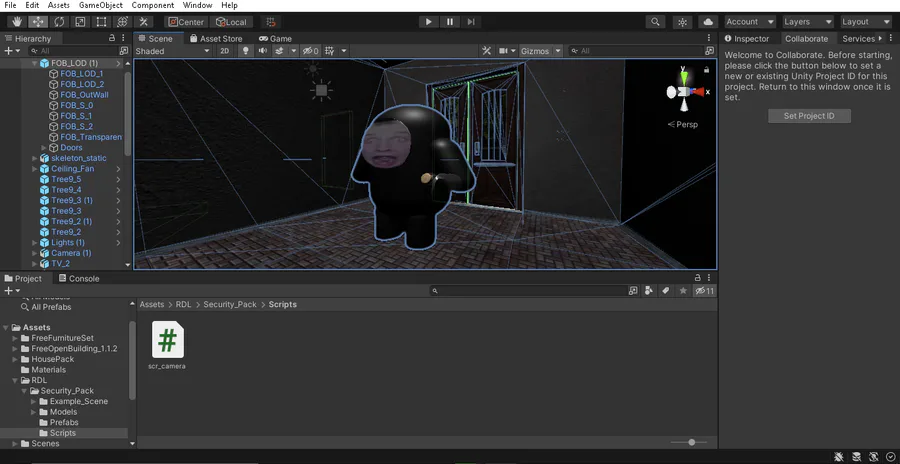The height and width of the screenshot is (464, 900).
Task: Toggle 2D scene view mode
Action: [x=224, y=51]
